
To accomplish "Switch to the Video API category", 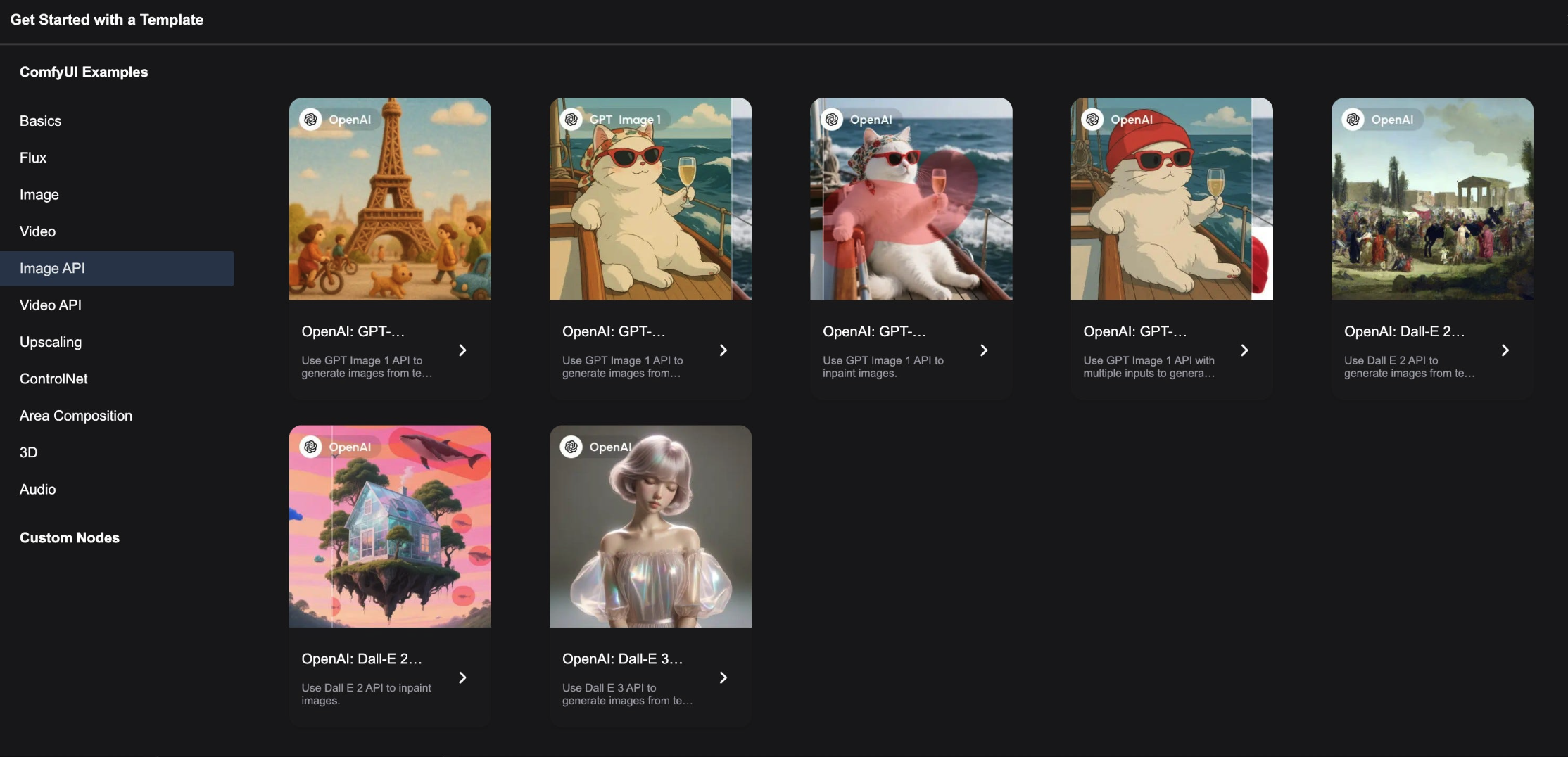I will click(117, 305).
